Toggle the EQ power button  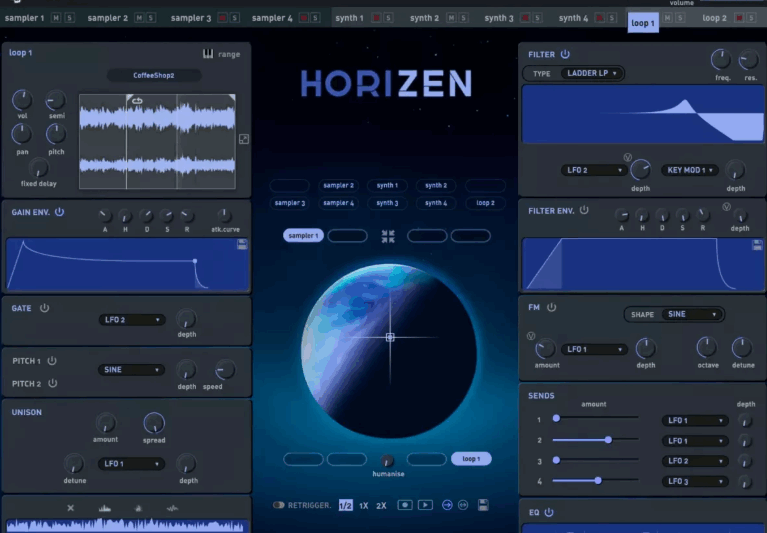coord(549,512)
